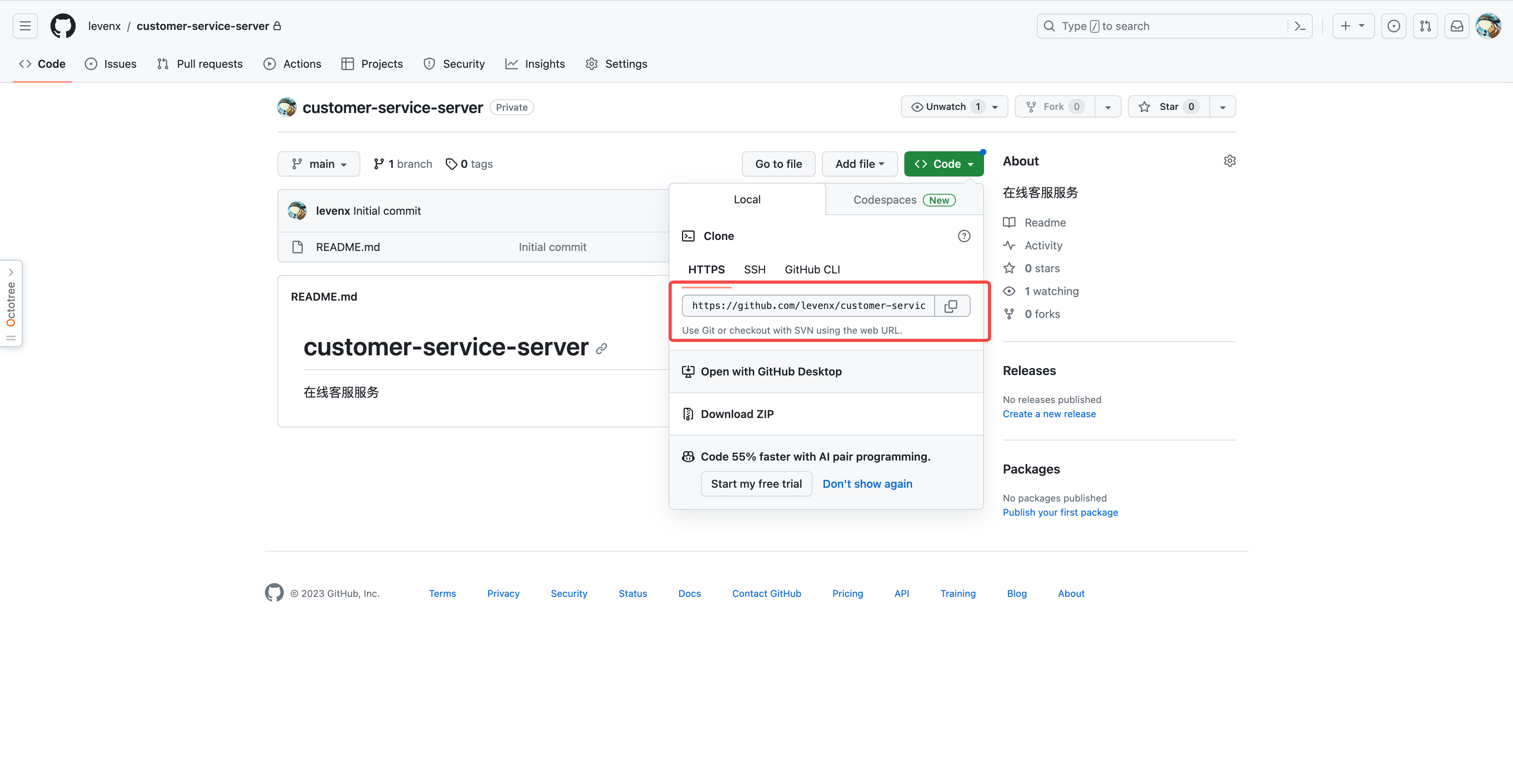Open the hamburger navigation menu
The image size is (1513, 784).
pyautogui.click(x=25, y=26)
